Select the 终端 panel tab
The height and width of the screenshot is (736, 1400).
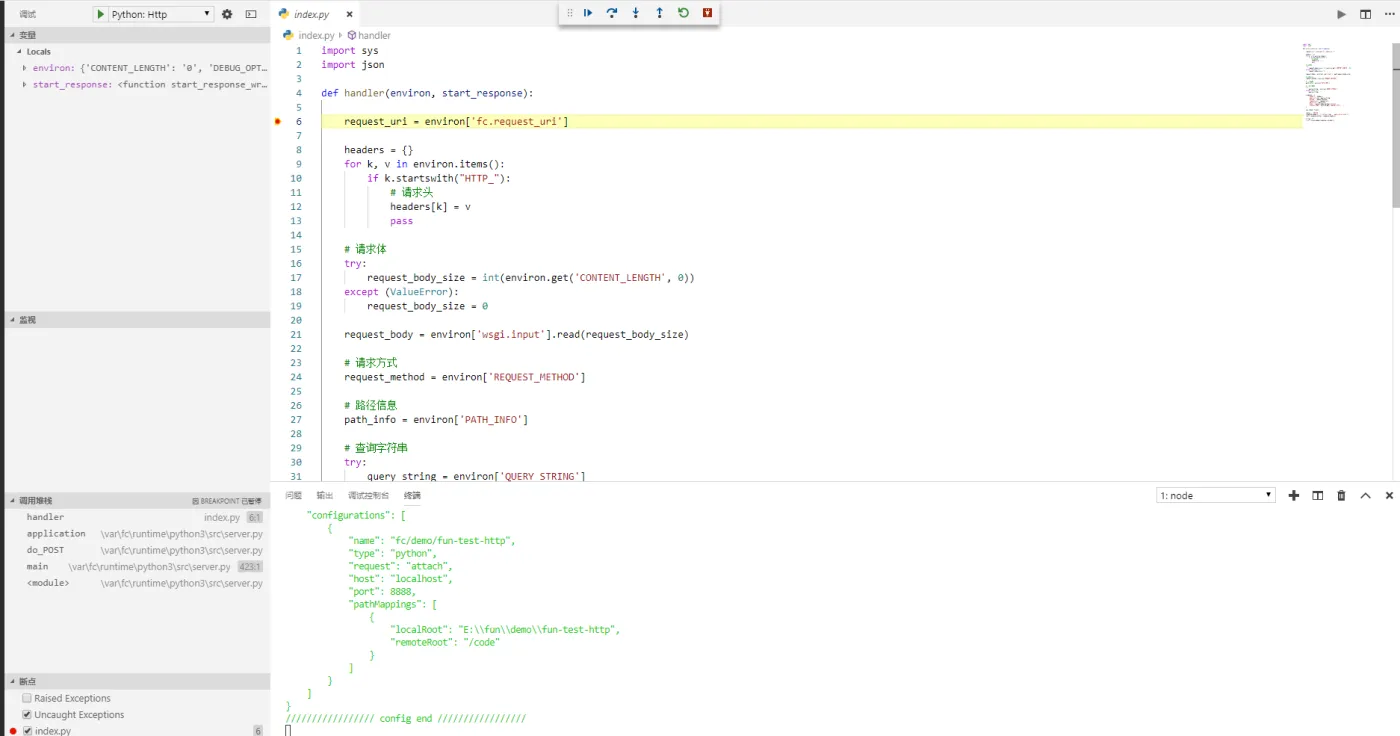coord(412,495)
